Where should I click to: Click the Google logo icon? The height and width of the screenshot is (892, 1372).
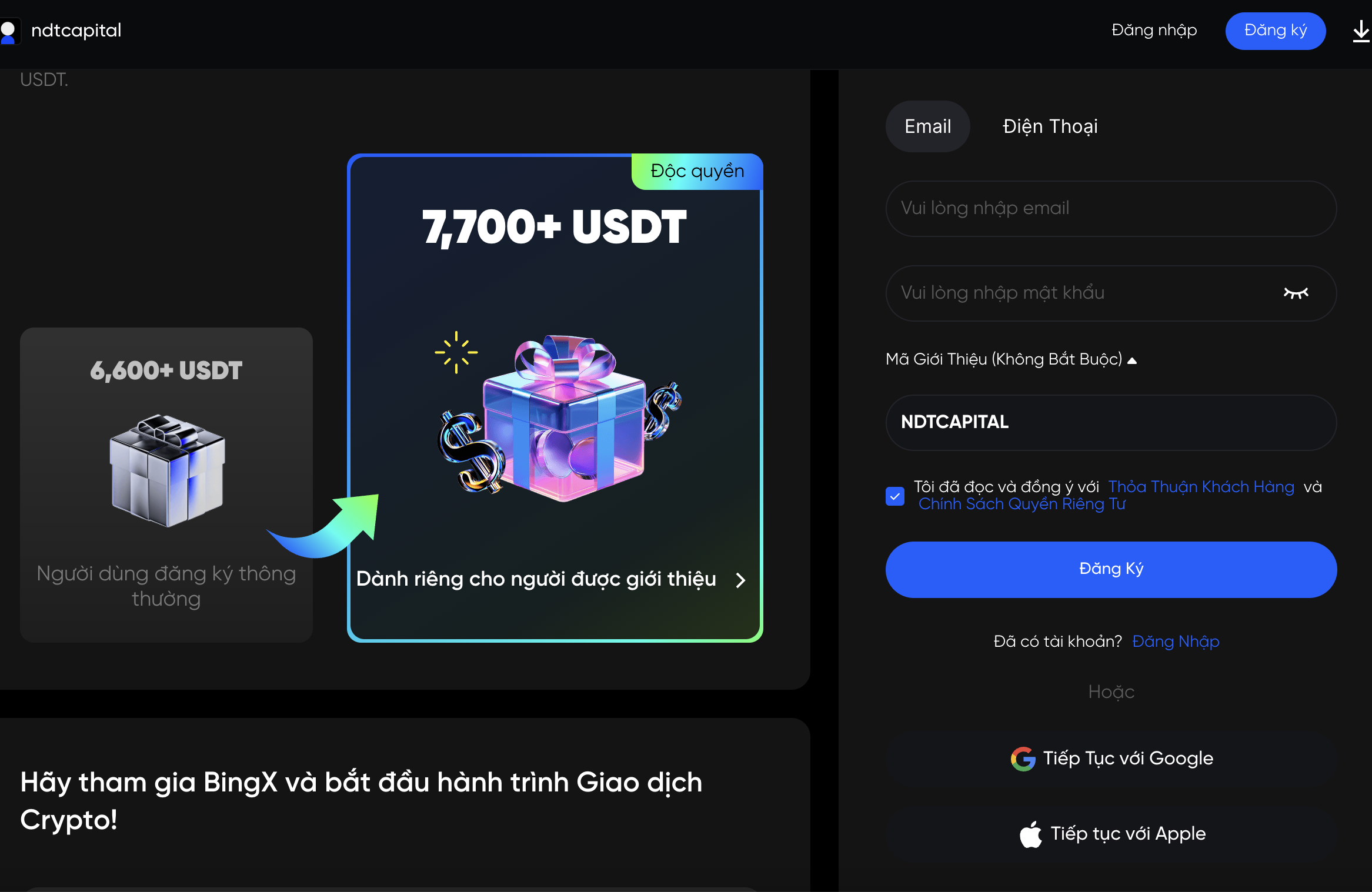click(x=1023, y=759)
